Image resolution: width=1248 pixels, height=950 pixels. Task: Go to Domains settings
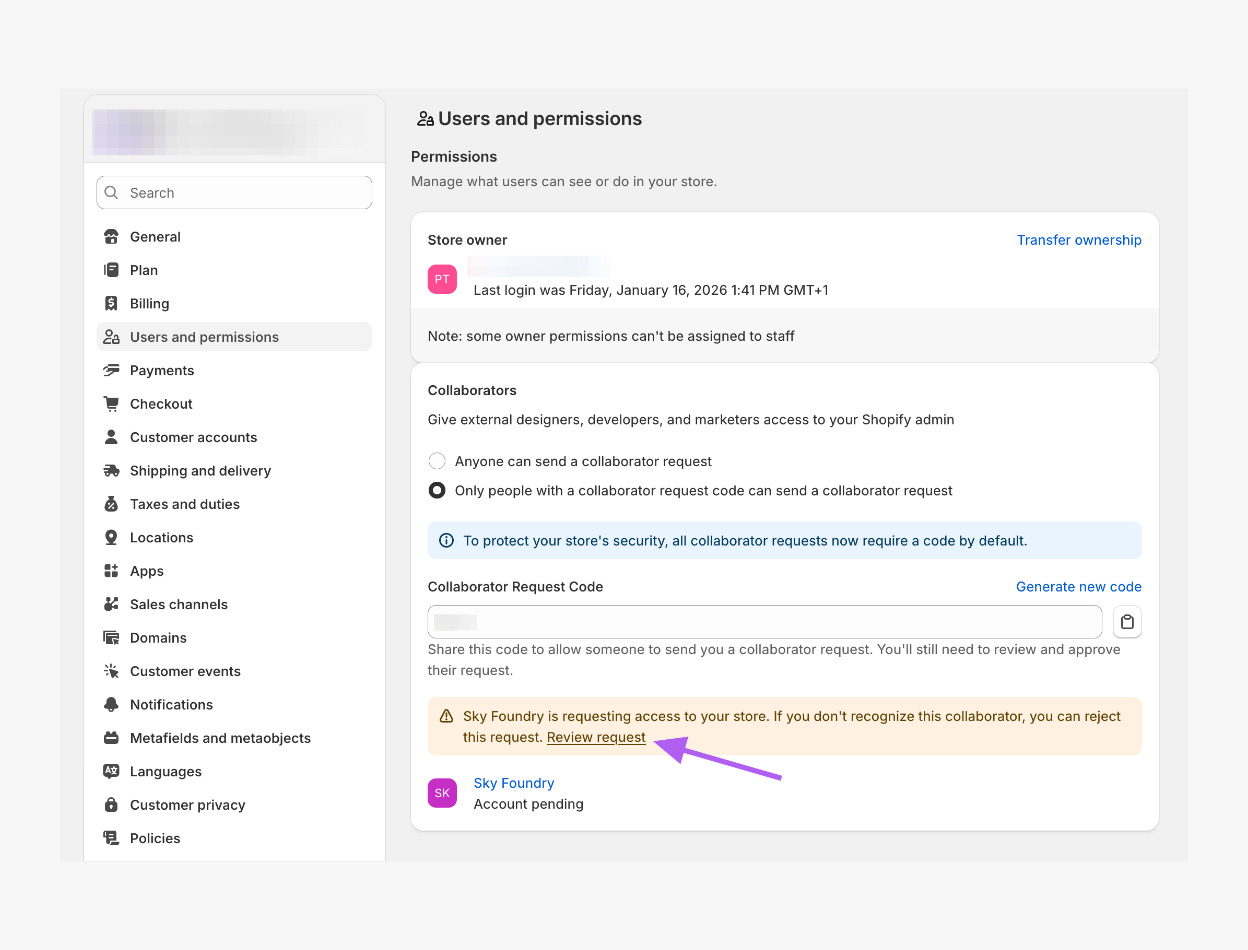pos(158,638)
